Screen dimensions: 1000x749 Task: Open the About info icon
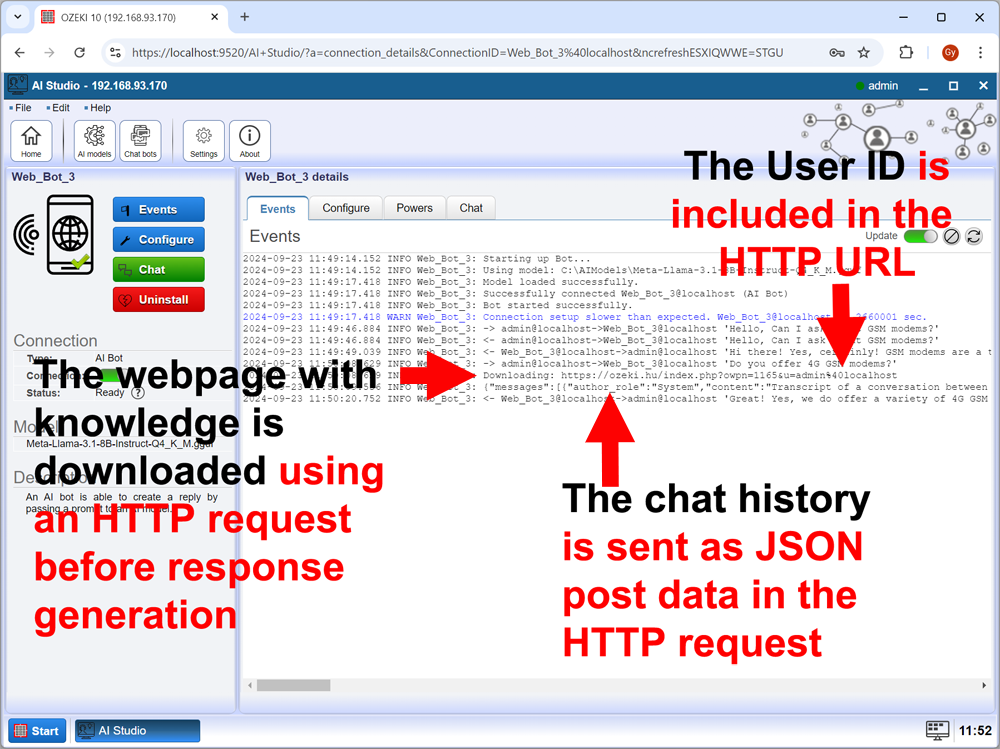click(x=249, y=140)
